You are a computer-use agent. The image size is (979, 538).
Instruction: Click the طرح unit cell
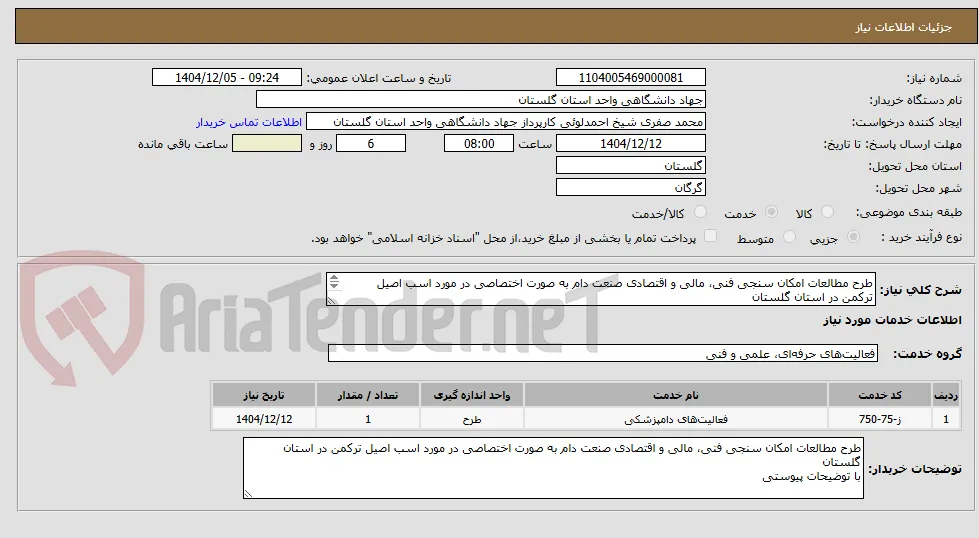tap(471, 419)
